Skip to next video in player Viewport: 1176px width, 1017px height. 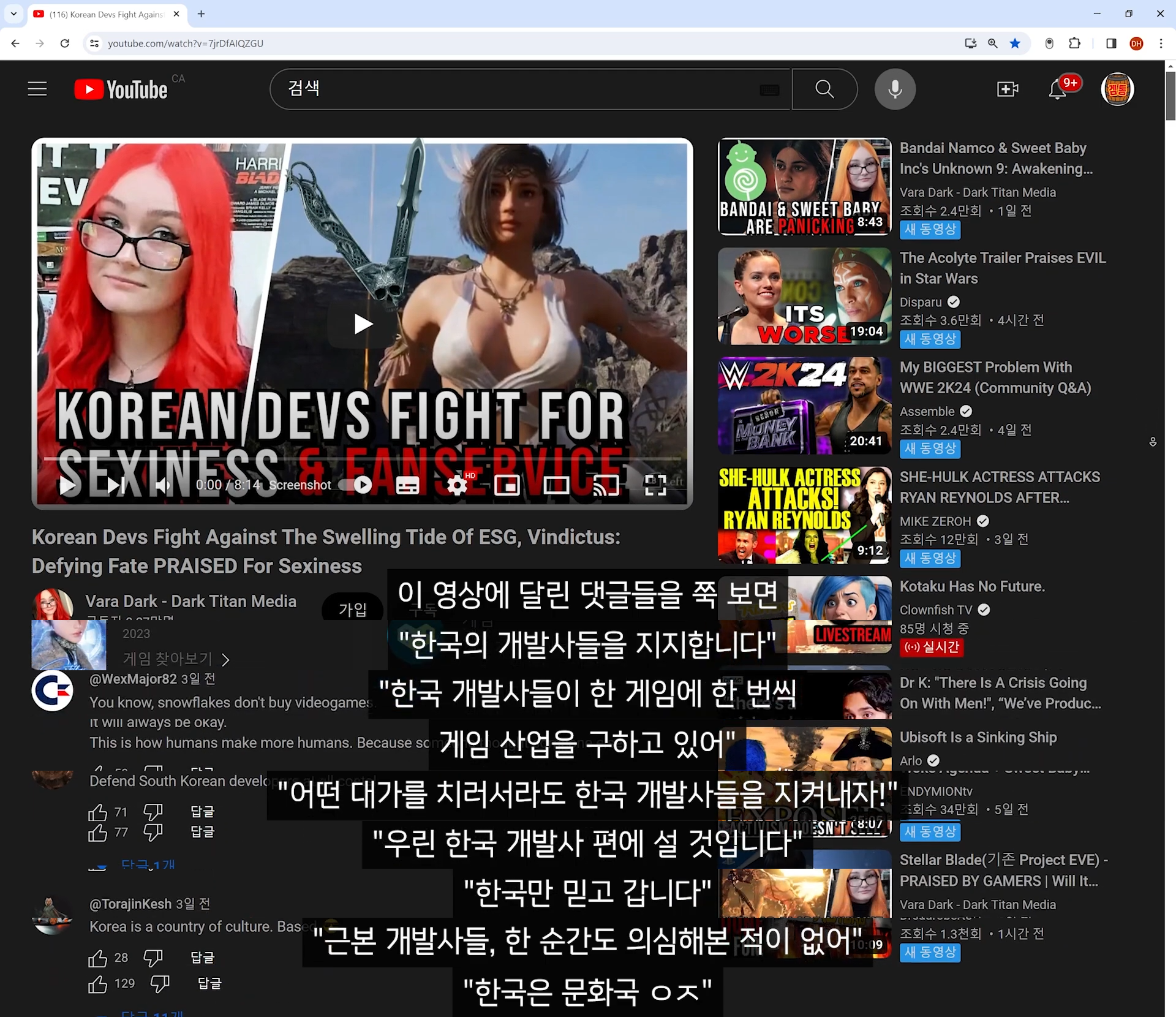tap(116, 485)
